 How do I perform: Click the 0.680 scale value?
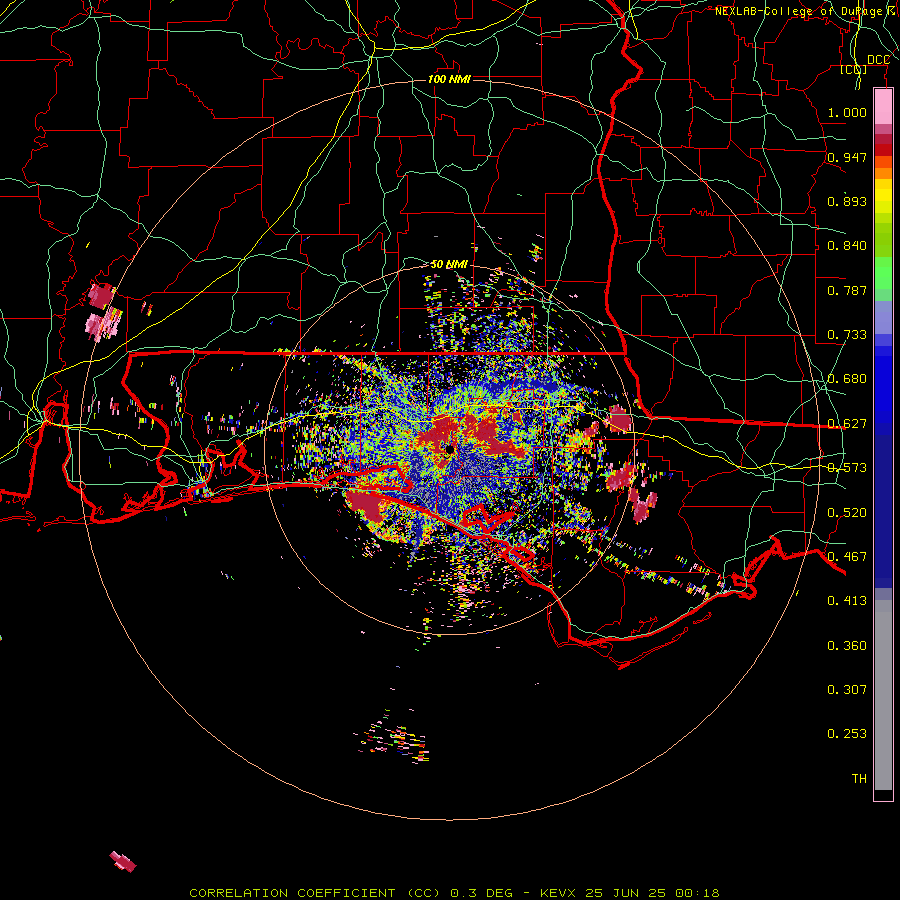[x=847, y=379]
